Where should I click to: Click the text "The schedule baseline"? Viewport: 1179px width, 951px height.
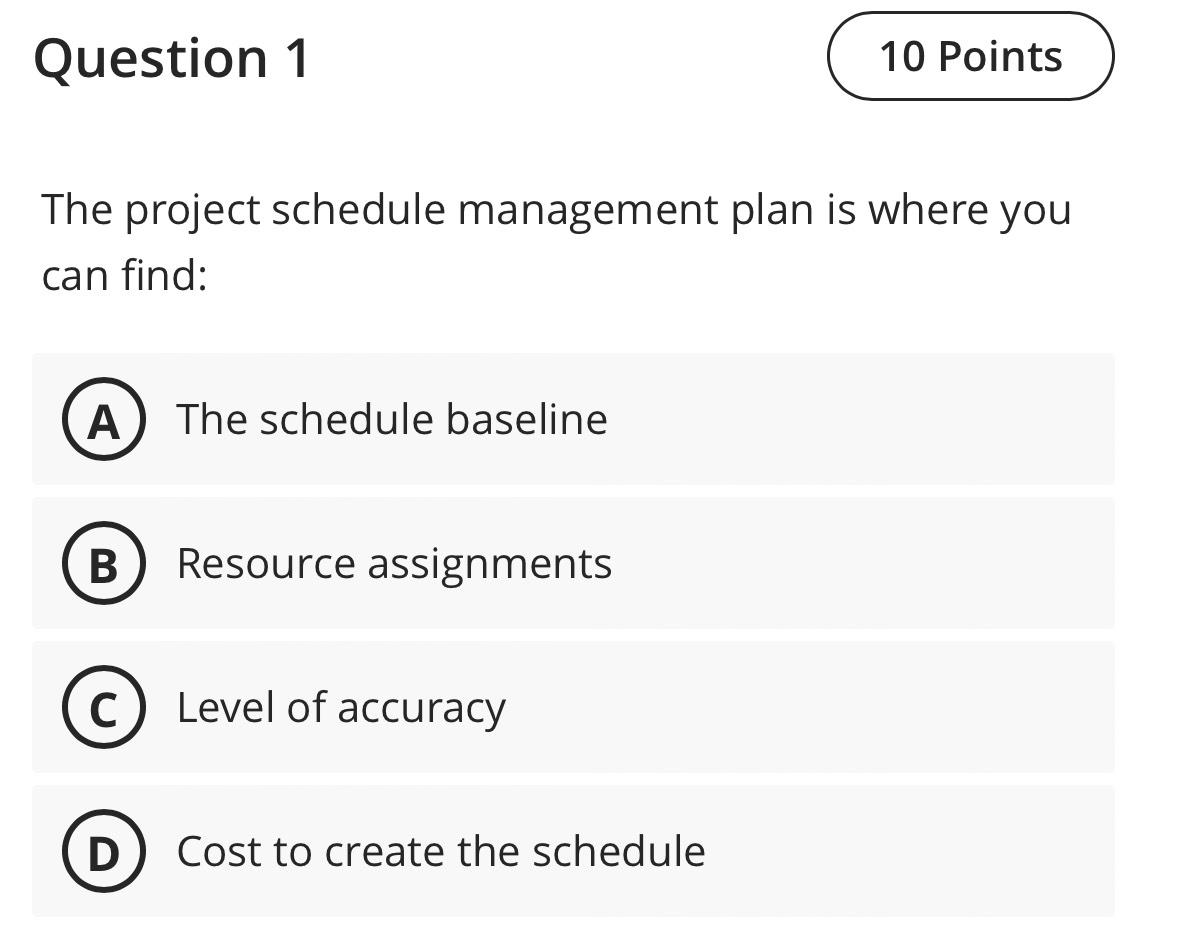(391, 420)
